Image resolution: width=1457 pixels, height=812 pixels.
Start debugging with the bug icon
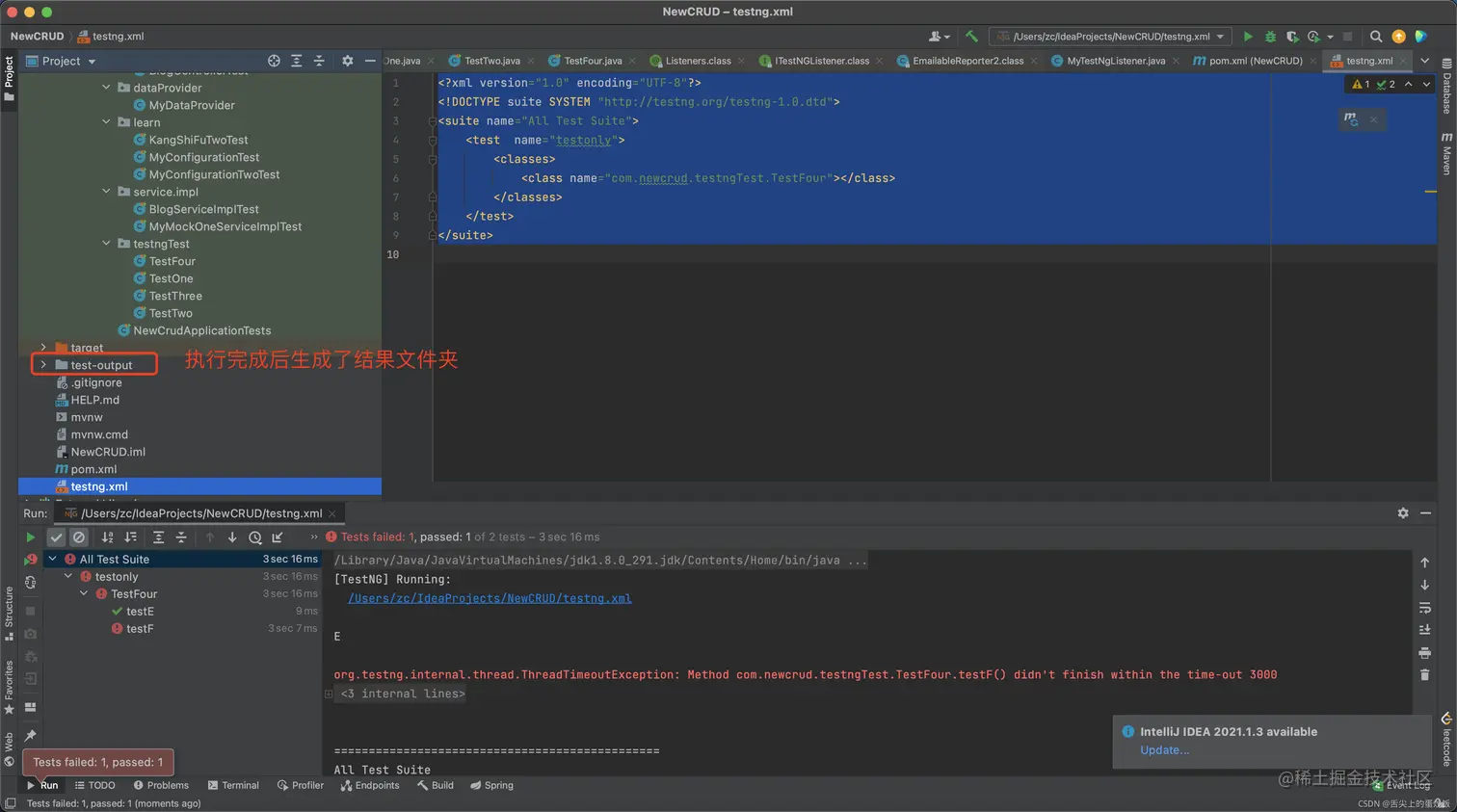[1270, 37]
